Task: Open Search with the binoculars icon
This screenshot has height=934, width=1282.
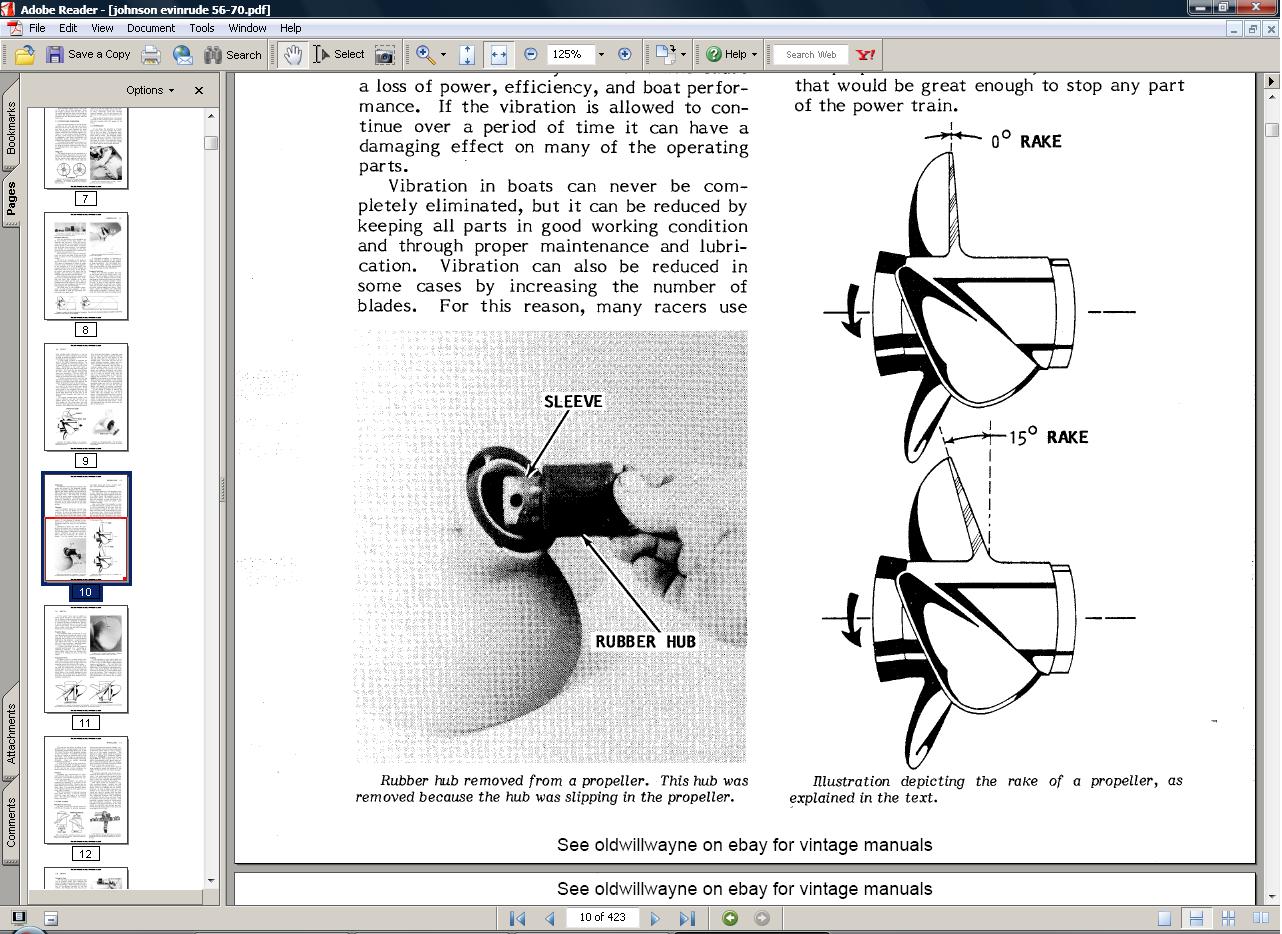Action: (213, 54)
